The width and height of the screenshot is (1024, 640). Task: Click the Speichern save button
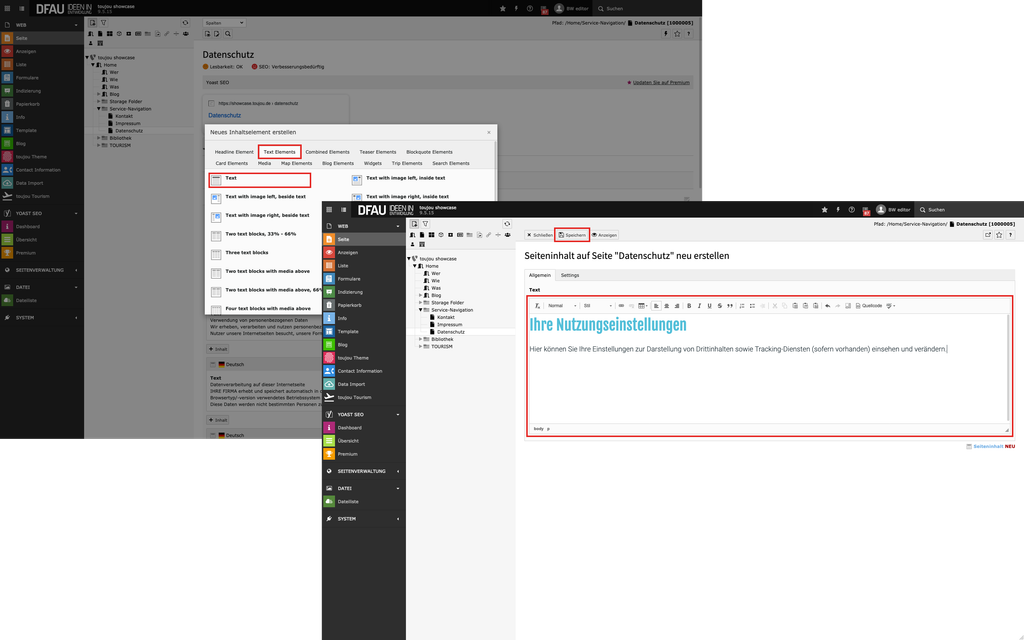(573, 235)
